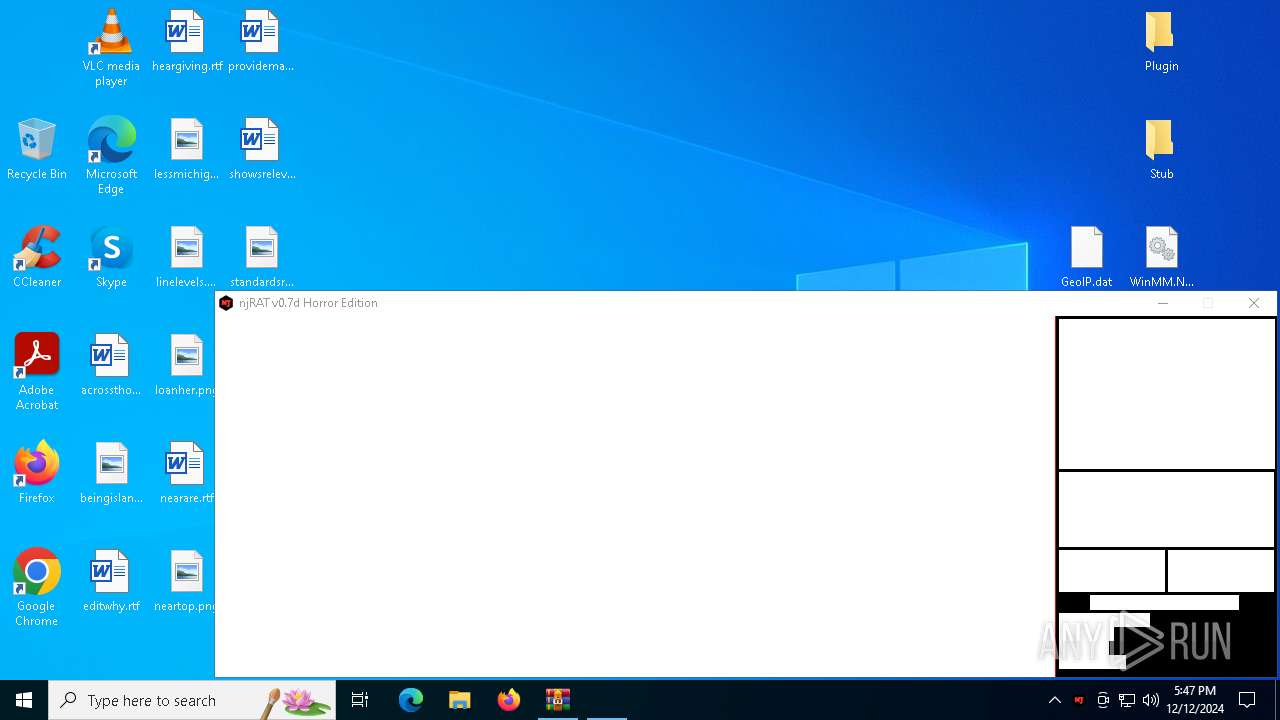Select neartop.png image file
1280x720 pixels.
(x=185, y=581)
